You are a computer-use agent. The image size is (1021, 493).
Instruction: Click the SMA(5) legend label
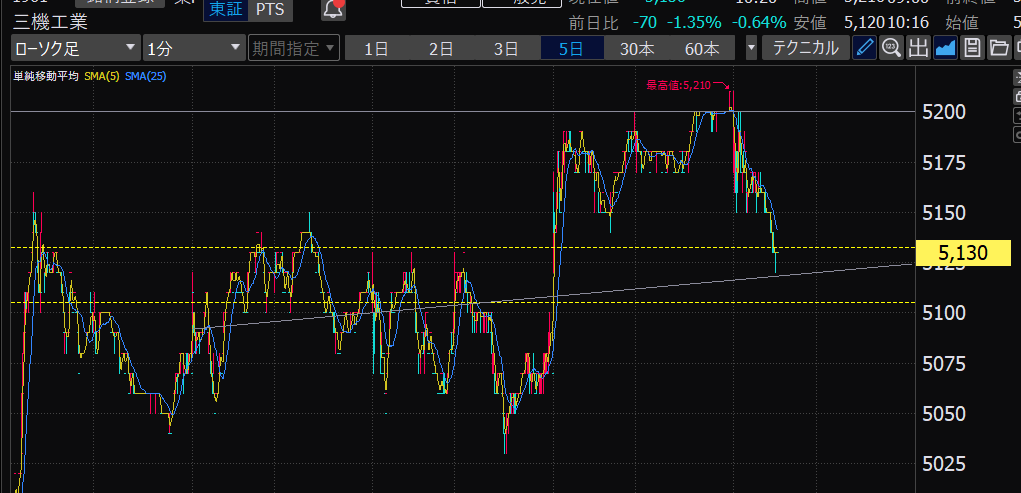click(x=102, y=76)
